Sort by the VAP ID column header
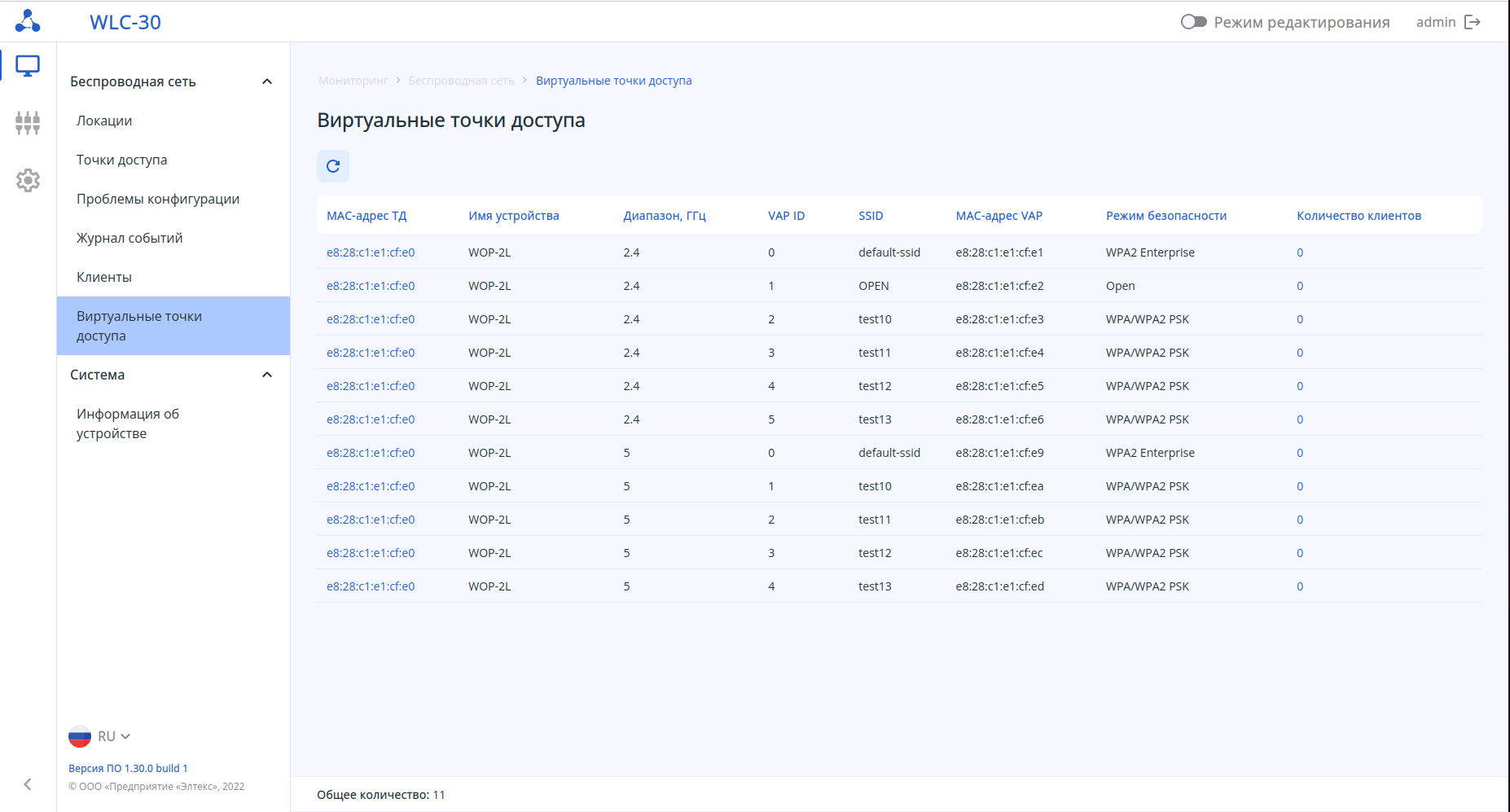 [x=786, y=216]
